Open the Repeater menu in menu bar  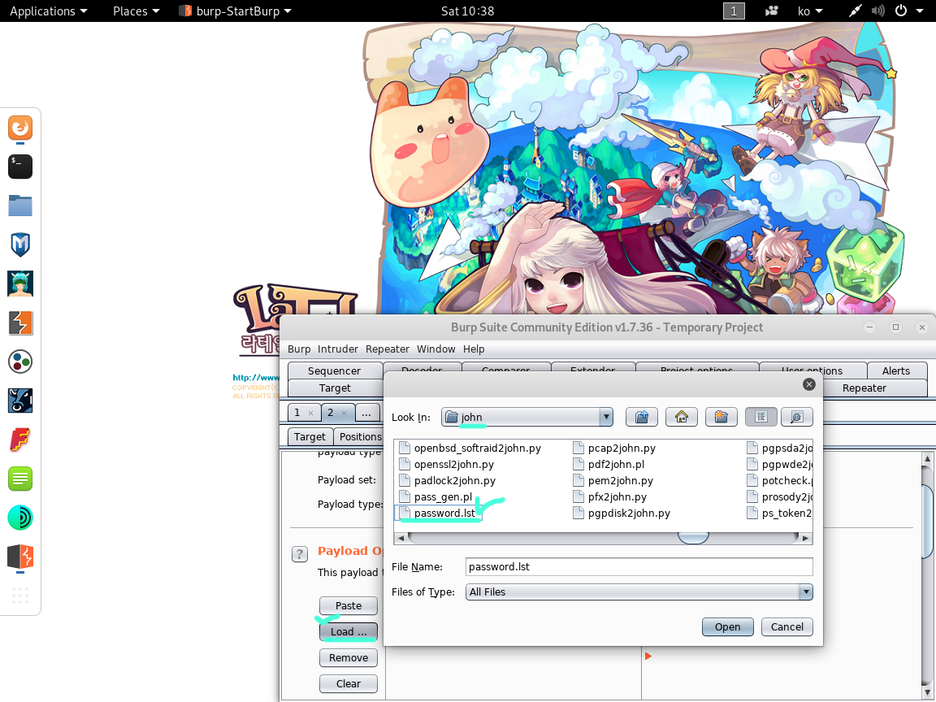[x=387, y=349]
